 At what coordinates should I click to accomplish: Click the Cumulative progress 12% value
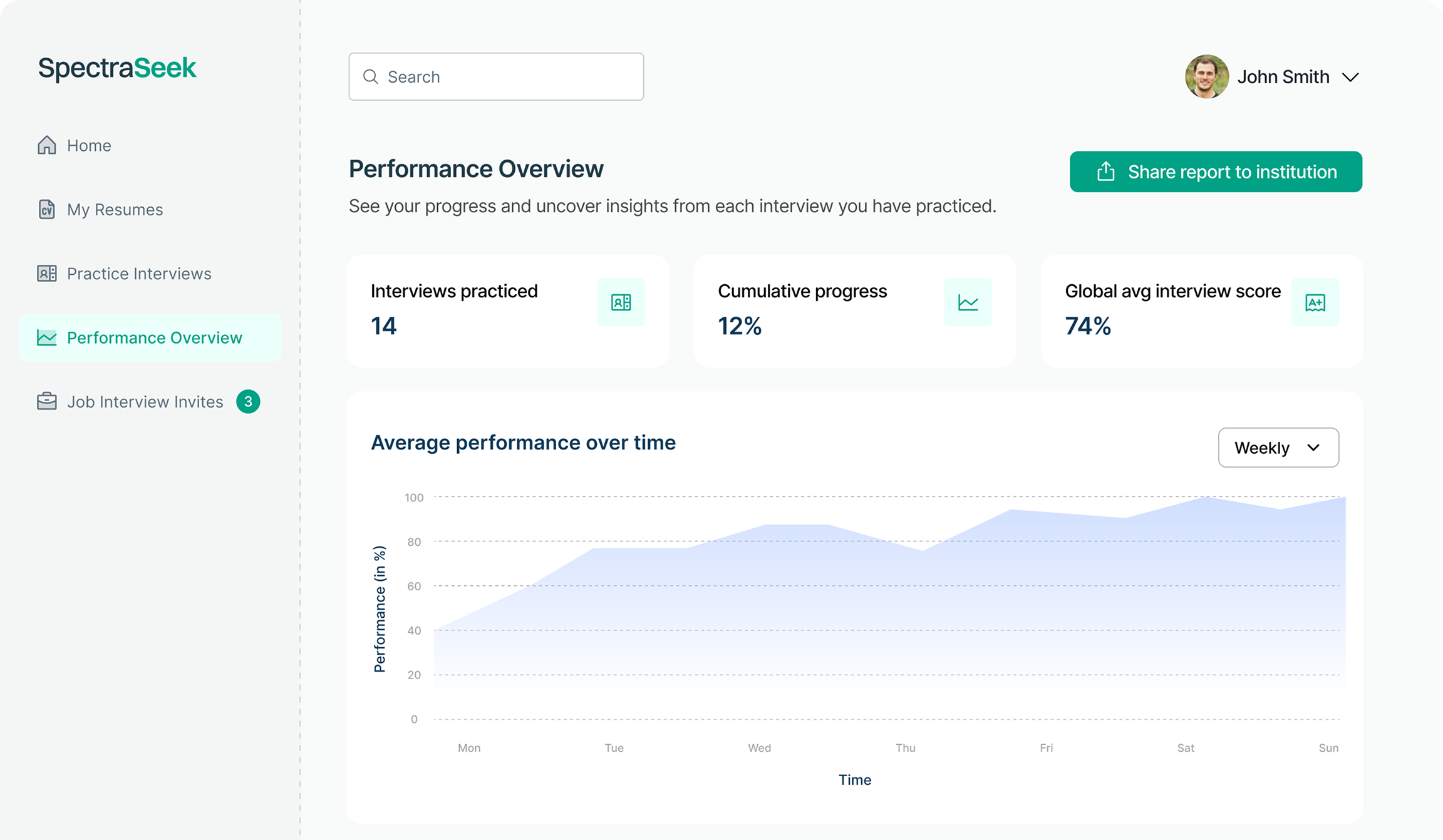click(740, 326)
